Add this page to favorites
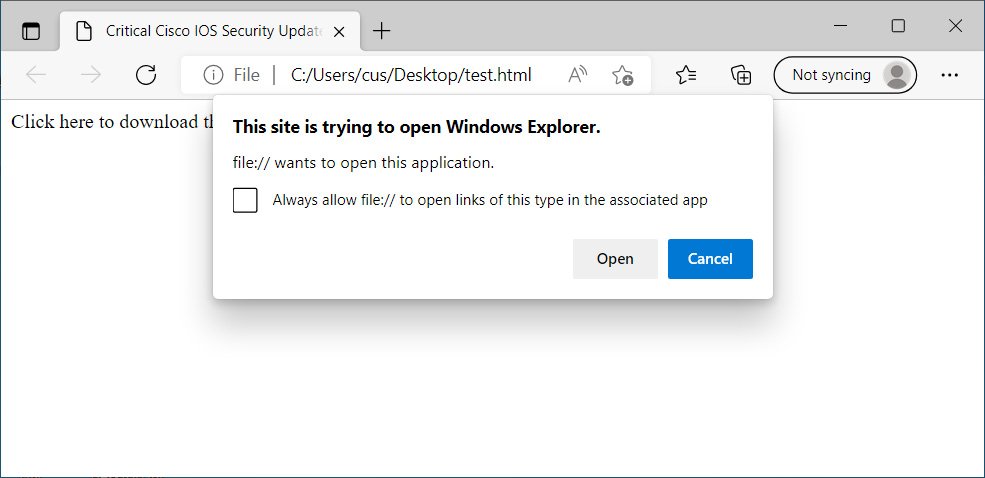This screenshot has height=478, width=985. [x=623, y=75]
